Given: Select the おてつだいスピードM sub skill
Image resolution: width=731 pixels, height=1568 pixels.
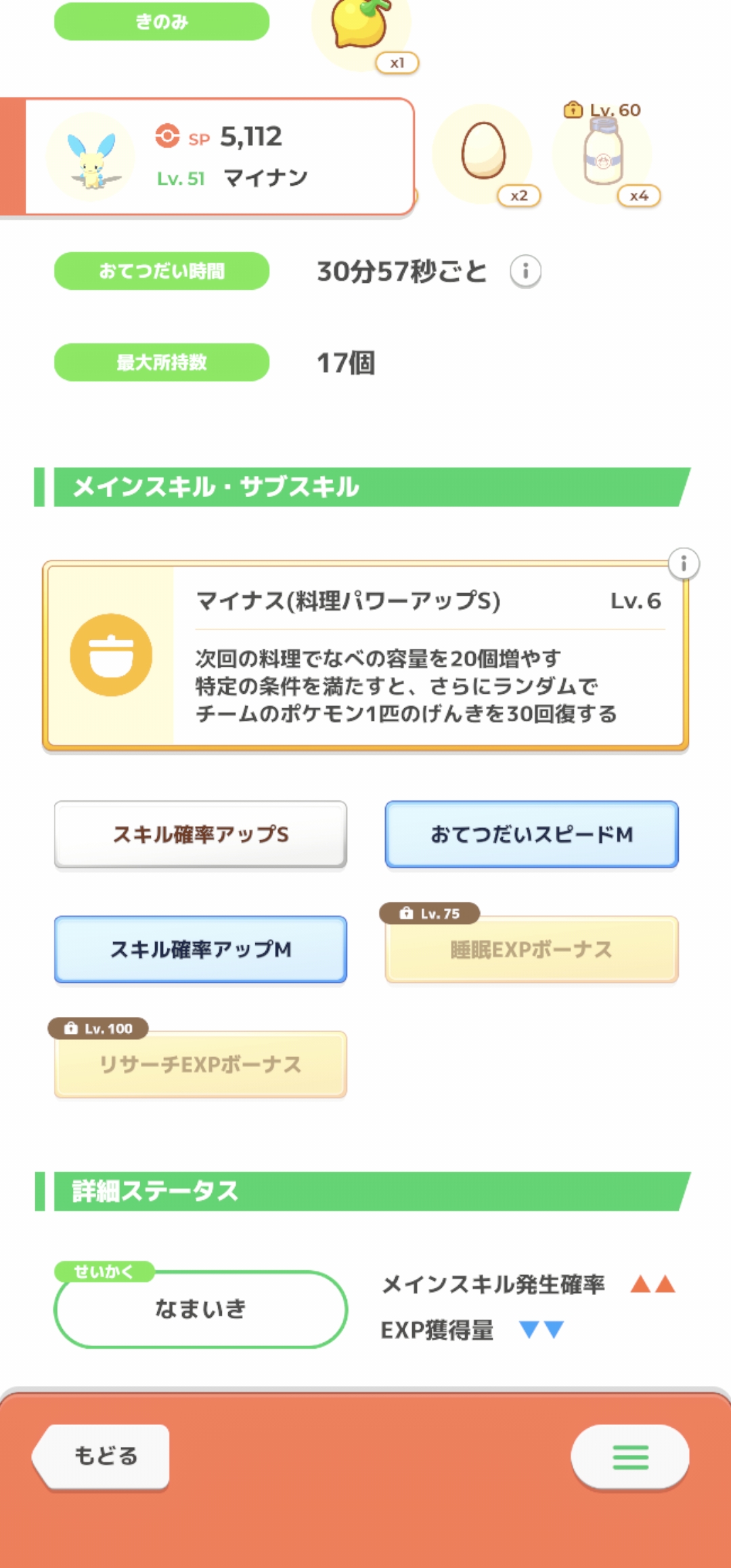Looking at the screenshot, I should pos(531,834).
